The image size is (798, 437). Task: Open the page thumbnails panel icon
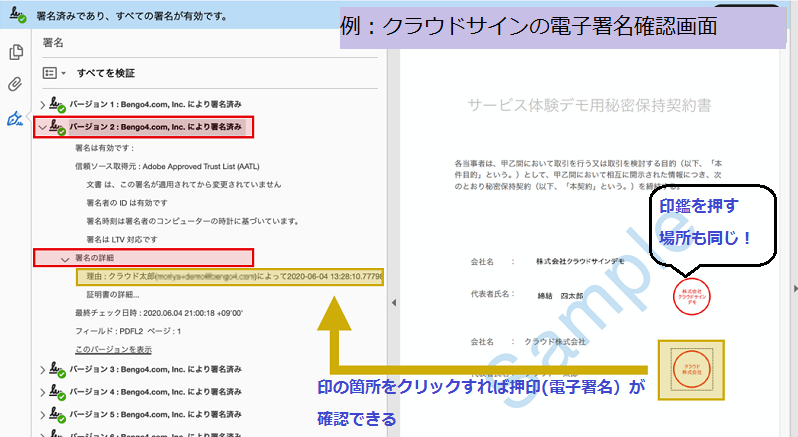(x=15, y=53)
